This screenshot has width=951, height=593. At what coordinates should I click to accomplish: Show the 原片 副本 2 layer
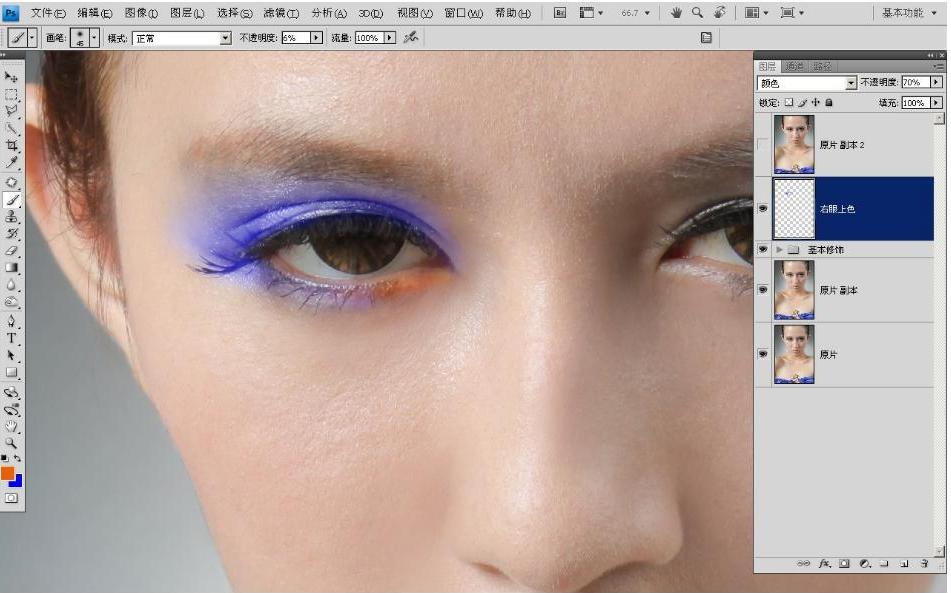coord(763,144)
